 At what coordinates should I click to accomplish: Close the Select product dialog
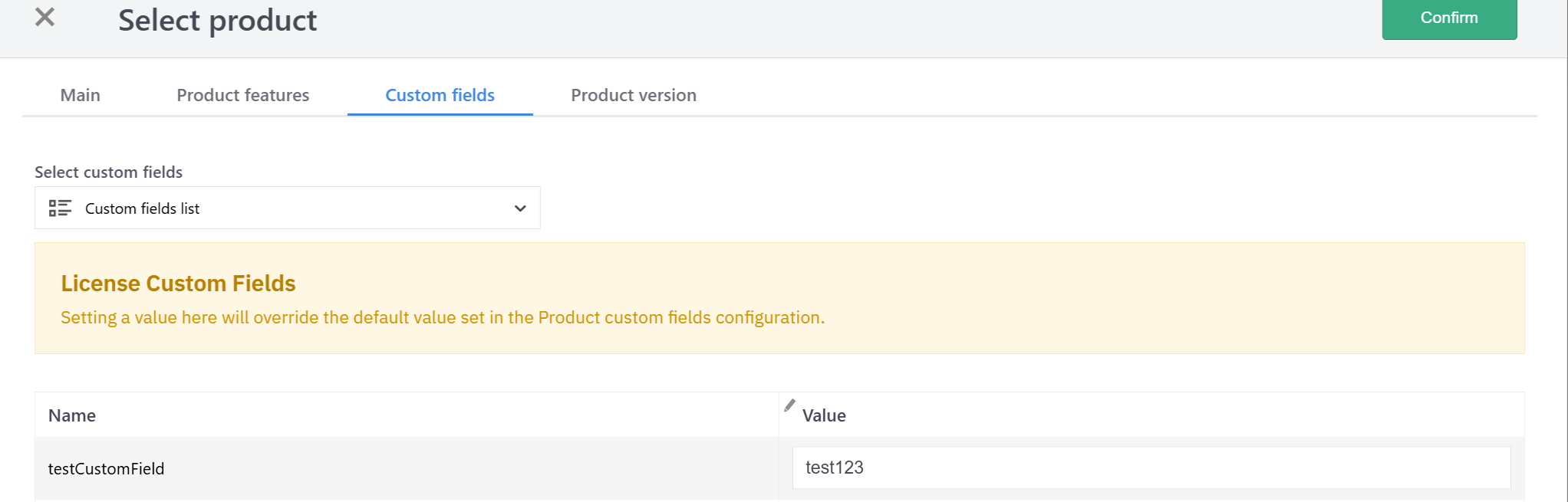point(45,17)
